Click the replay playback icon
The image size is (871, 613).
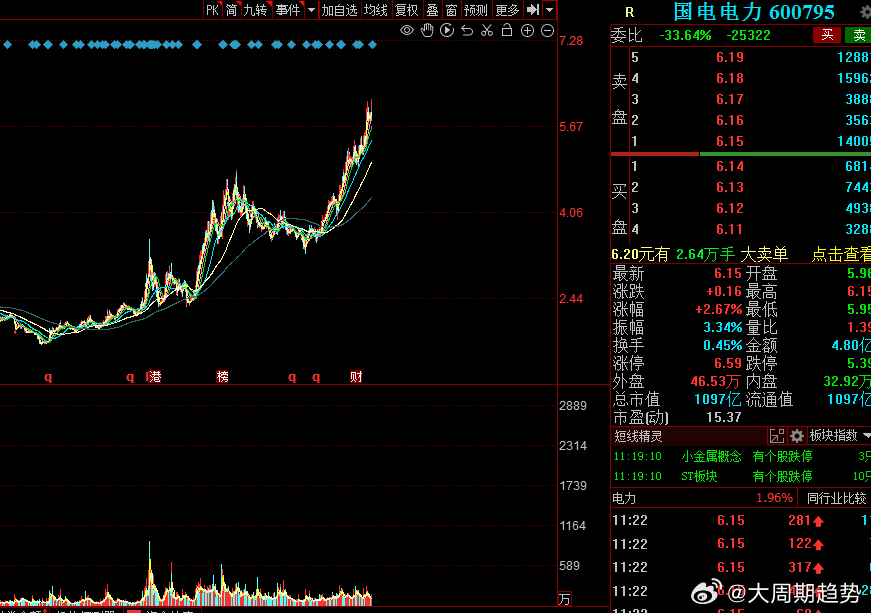pyautogui.click(x=447, y=31)
